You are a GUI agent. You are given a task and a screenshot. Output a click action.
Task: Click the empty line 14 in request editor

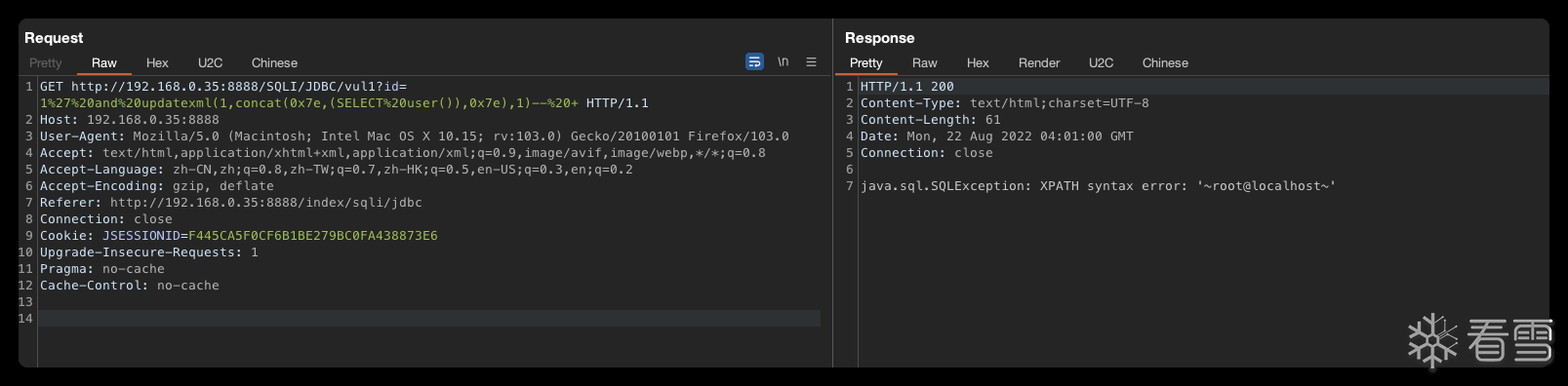click(429, 319)
